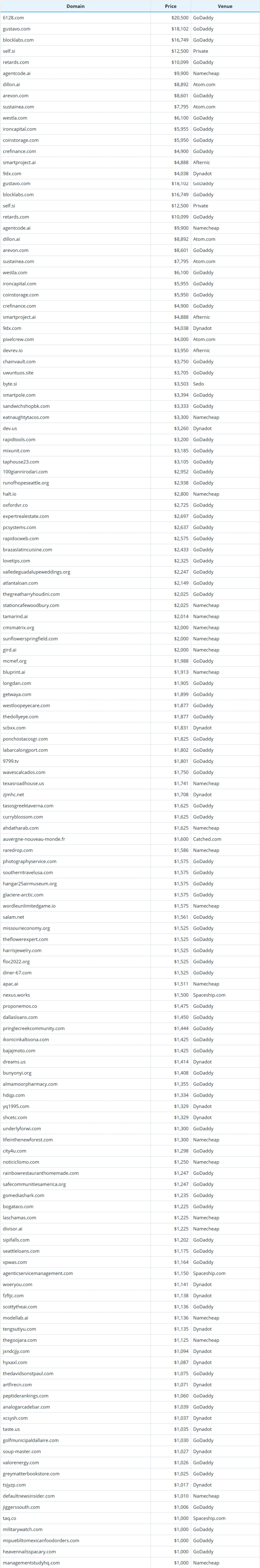Open agenticservicemanagement.com domain entry
Viewport: 260px width, 1568px height.
click(x=38, y=1273)
